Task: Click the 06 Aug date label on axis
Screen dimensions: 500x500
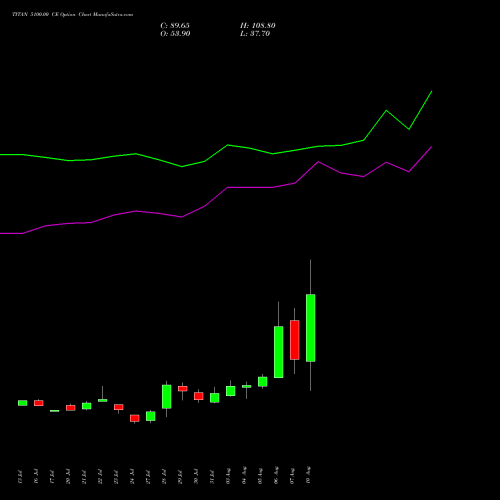Action: [x=276, y=475]
